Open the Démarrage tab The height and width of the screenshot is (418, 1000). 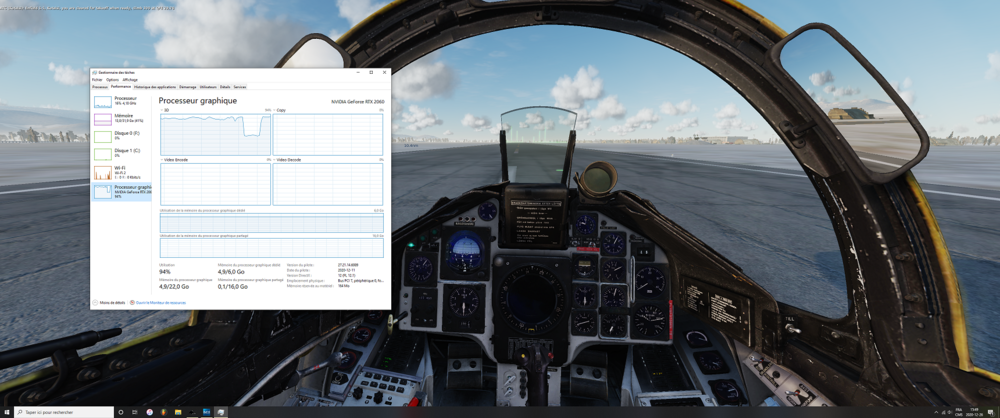(x=188, y=87)
